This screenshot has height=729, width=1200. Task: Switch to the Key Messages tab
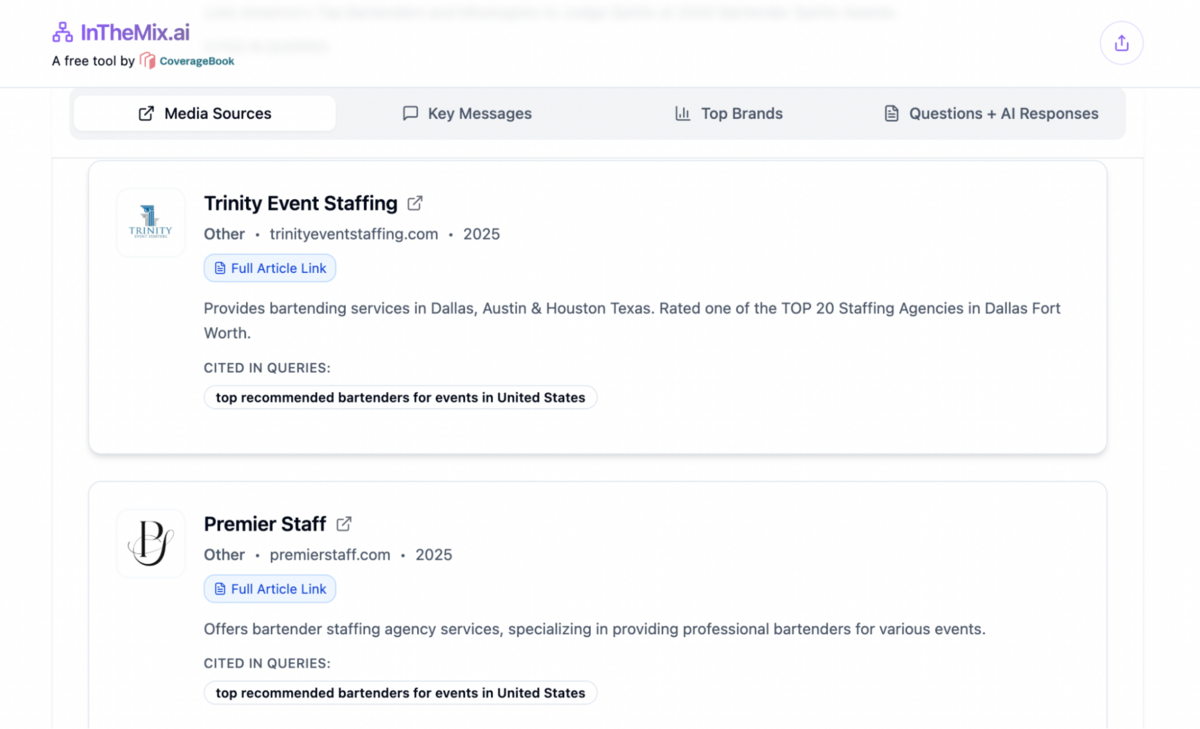click(466, 114)
